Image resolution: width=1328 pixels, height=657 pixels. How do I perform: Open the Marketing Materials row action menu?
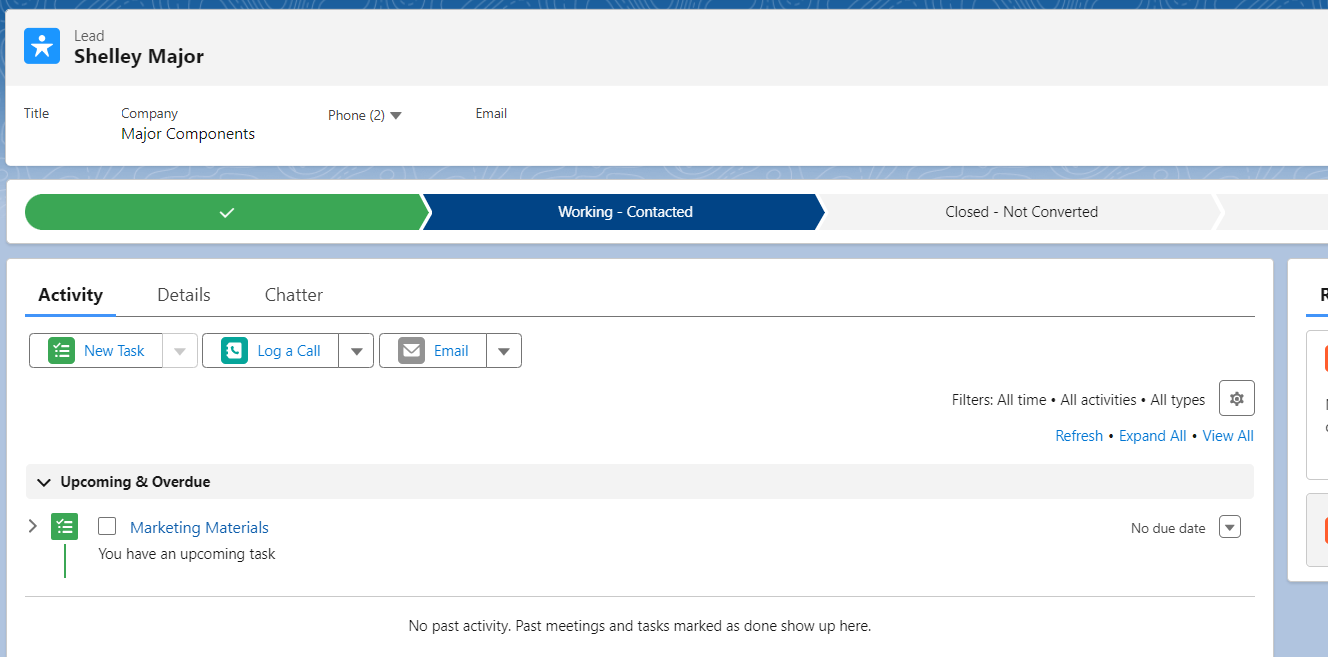pyautogui.click(x=1230, y=527)
